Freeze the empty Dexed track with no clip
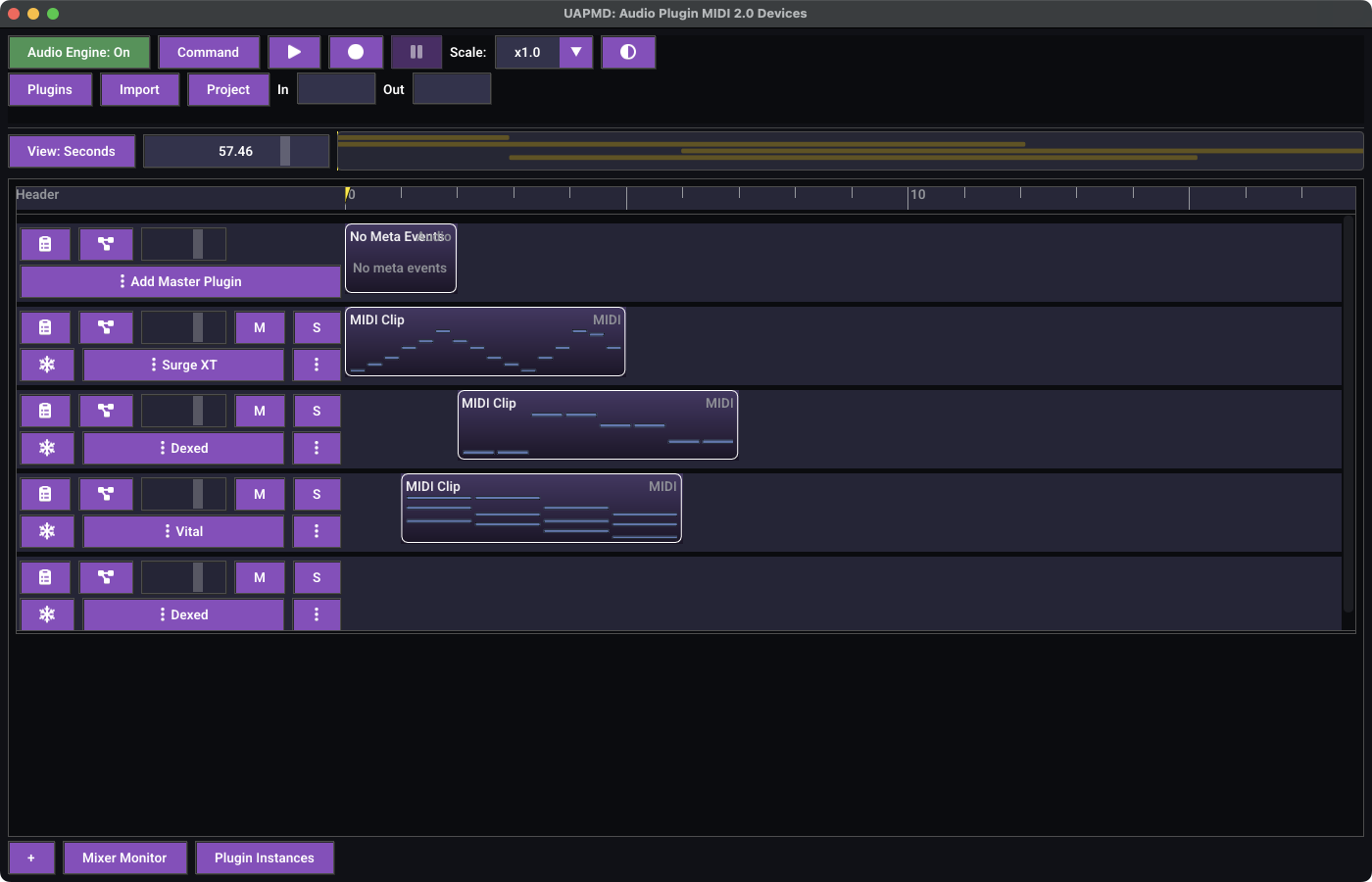Viewport: 1372px width, 882px height. pos(47,614)
